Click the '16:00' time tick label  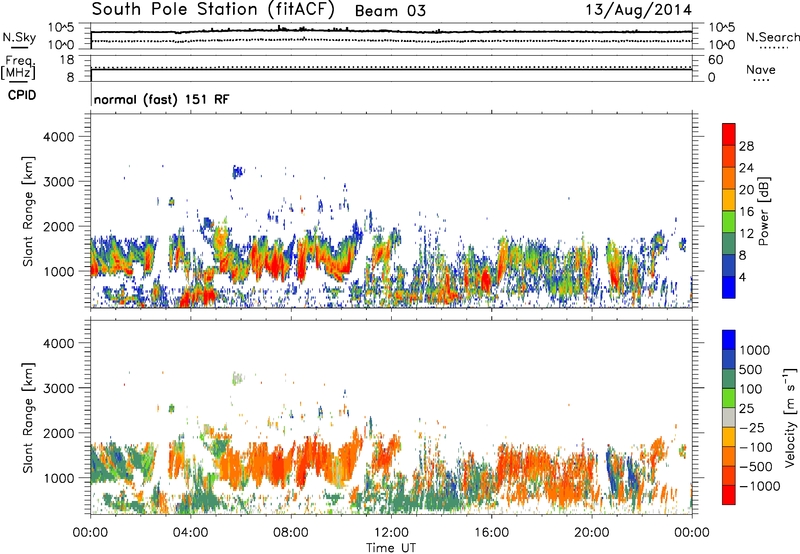[491, 533]
